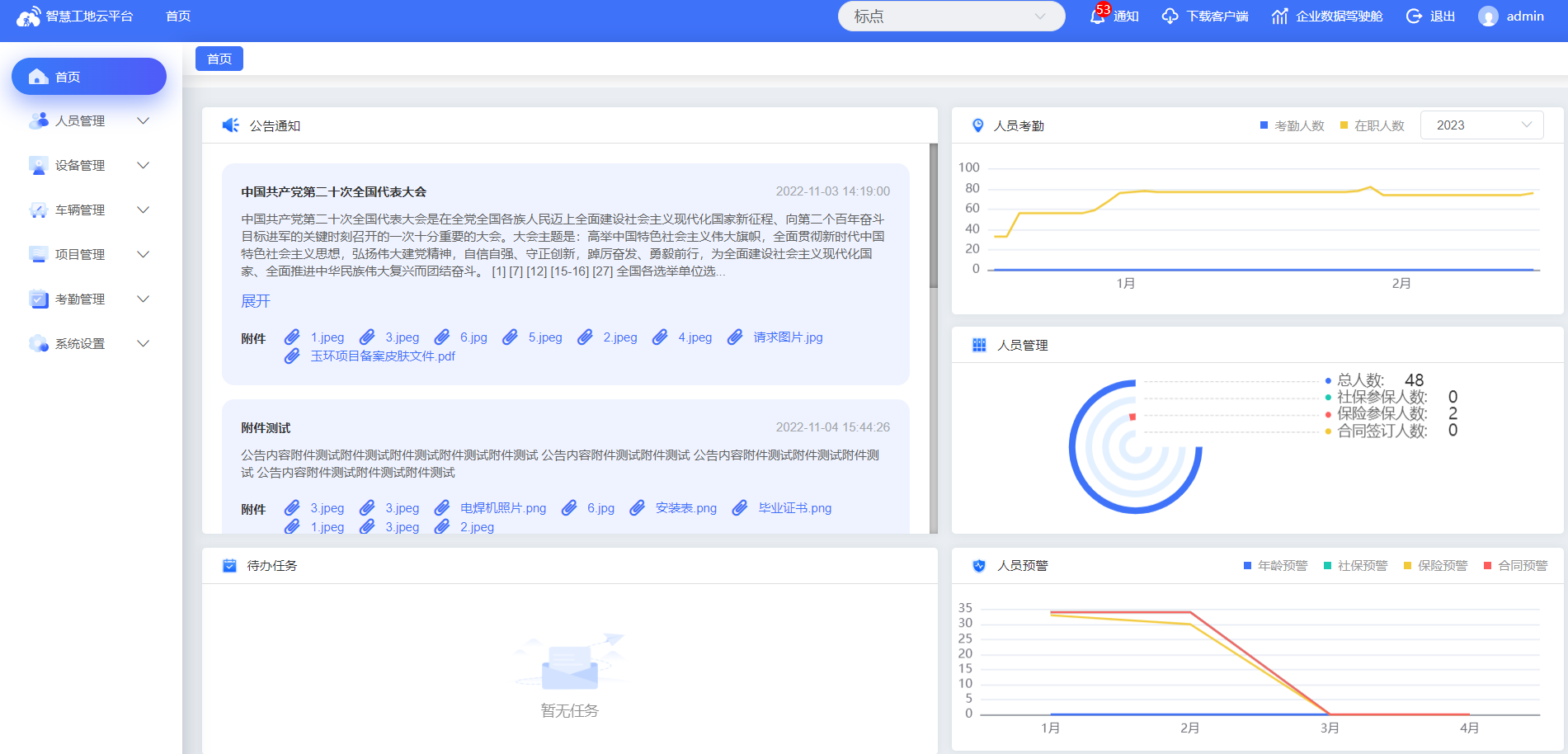Image resolution: width=1568 pixels, height=754 pixels.
Task: Click paperclip icon beside 玉环项目备案皮肤文件.pdf
Action: point(292,356)
